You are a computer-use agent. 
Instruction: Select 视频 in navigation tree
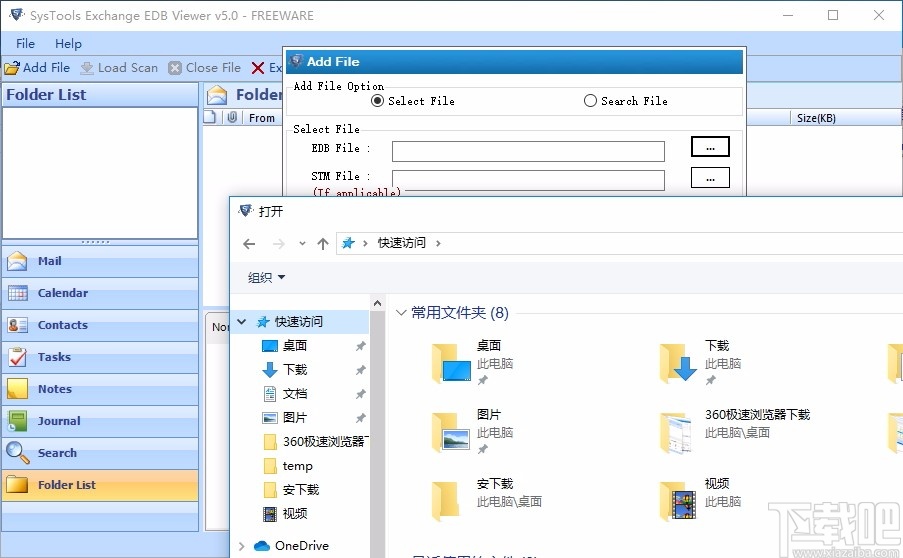click(x=295, y=514)
